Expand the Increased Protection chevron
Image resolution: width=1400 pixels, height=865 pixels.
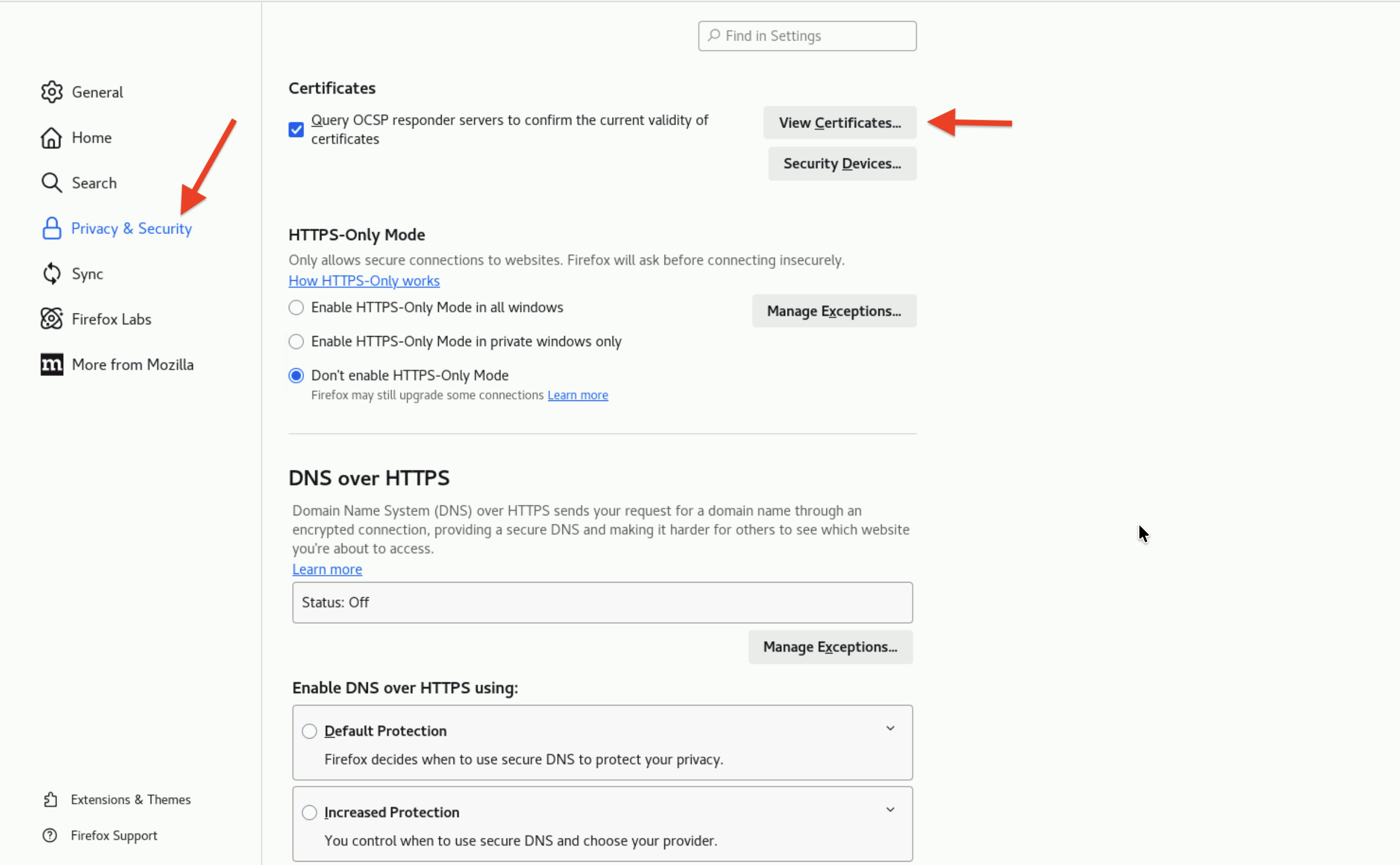click(x=890, y=810)
